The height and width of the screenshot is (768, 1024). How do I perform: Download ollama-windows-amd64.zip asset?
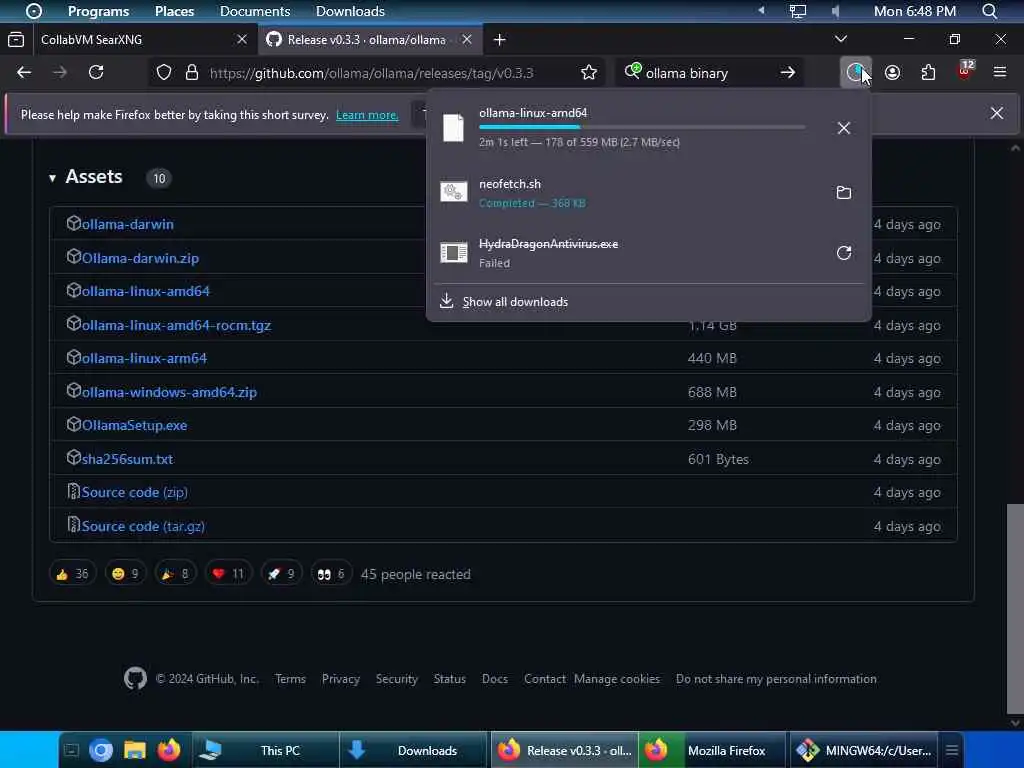click(169, 392)
